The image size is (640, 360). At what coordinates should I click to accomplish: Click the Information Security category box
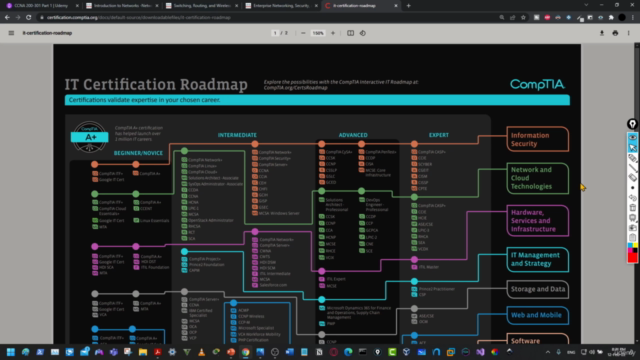538,139
